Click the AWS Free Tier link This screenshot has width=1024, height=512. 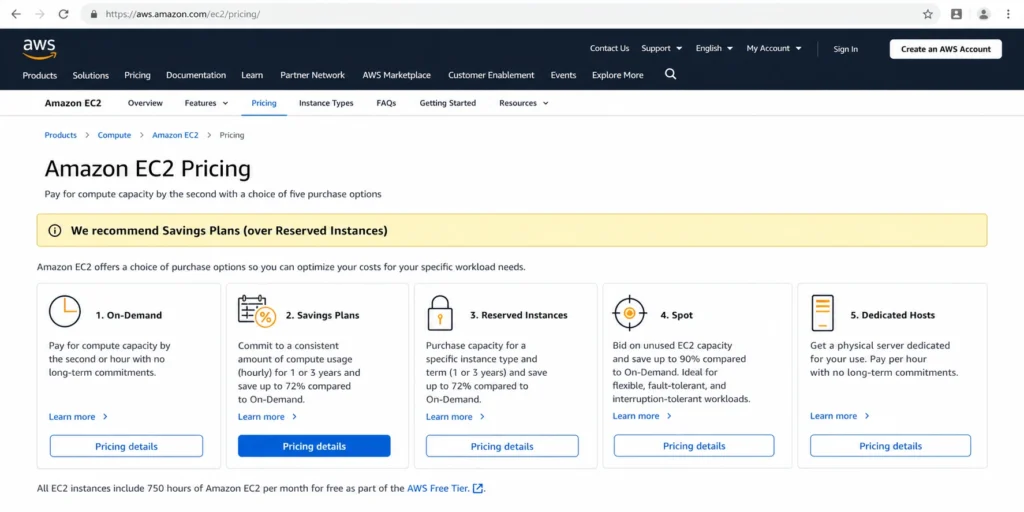pyautogui.click(x=438, y=488)
